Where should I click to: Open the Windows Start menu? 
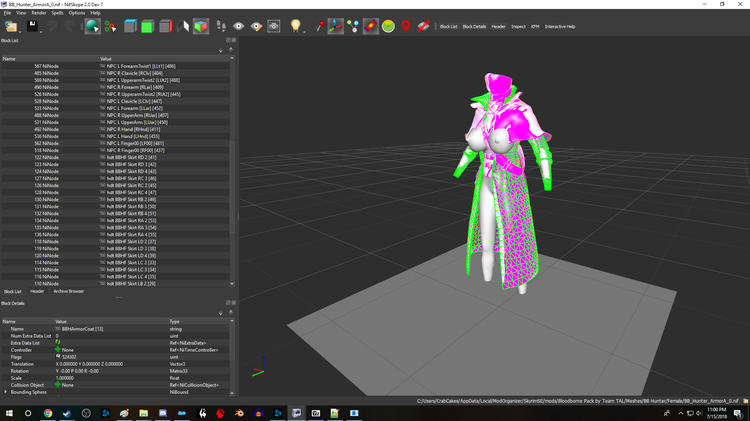[9, 413]
